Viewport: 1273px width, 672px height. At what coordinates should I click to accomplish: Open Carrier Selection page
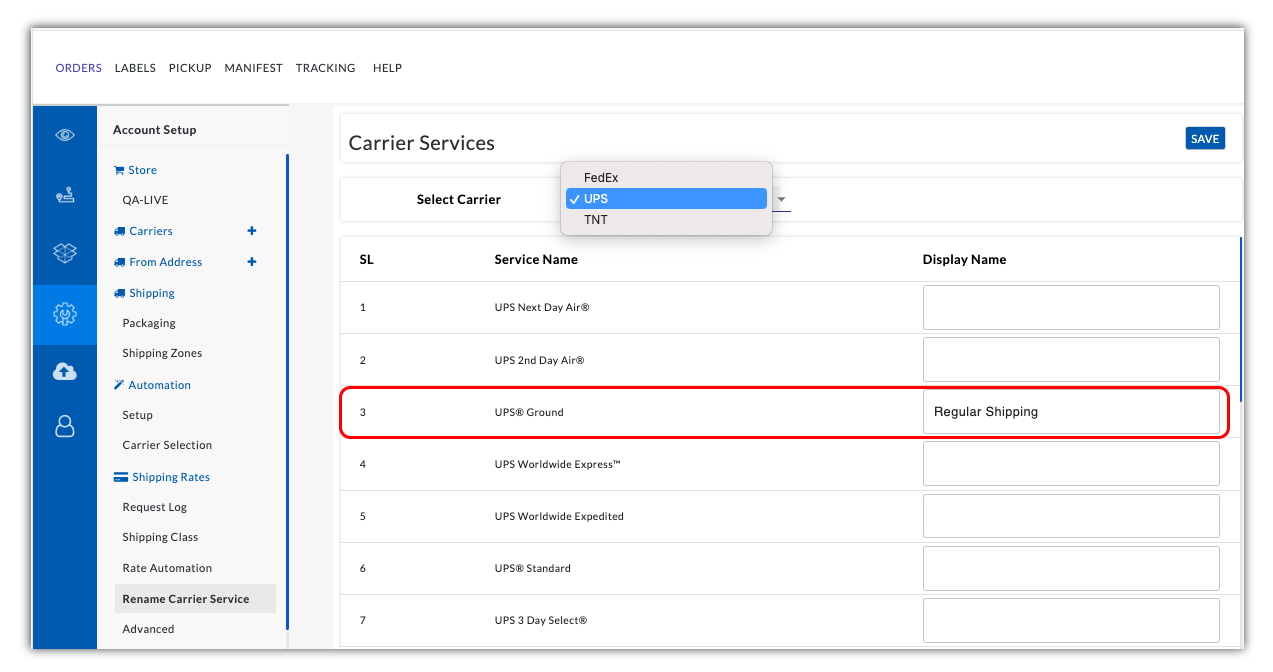pos(167,445)
